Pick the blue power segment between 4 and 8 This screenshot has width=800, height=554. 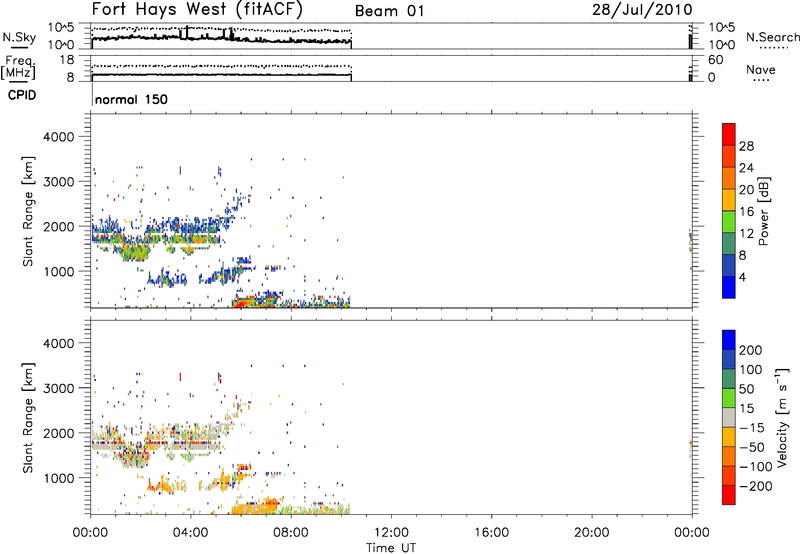point(729,265)
